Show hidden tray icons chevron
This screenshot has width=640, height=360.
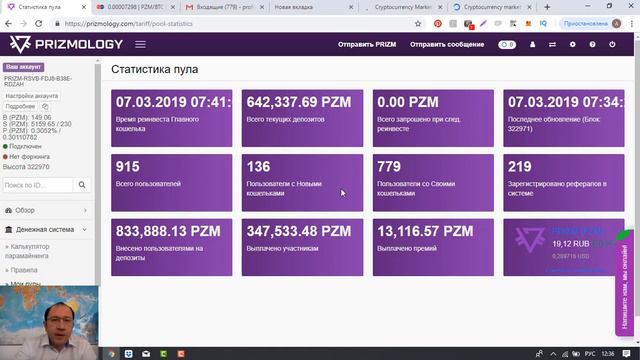(x=553, y=354)
